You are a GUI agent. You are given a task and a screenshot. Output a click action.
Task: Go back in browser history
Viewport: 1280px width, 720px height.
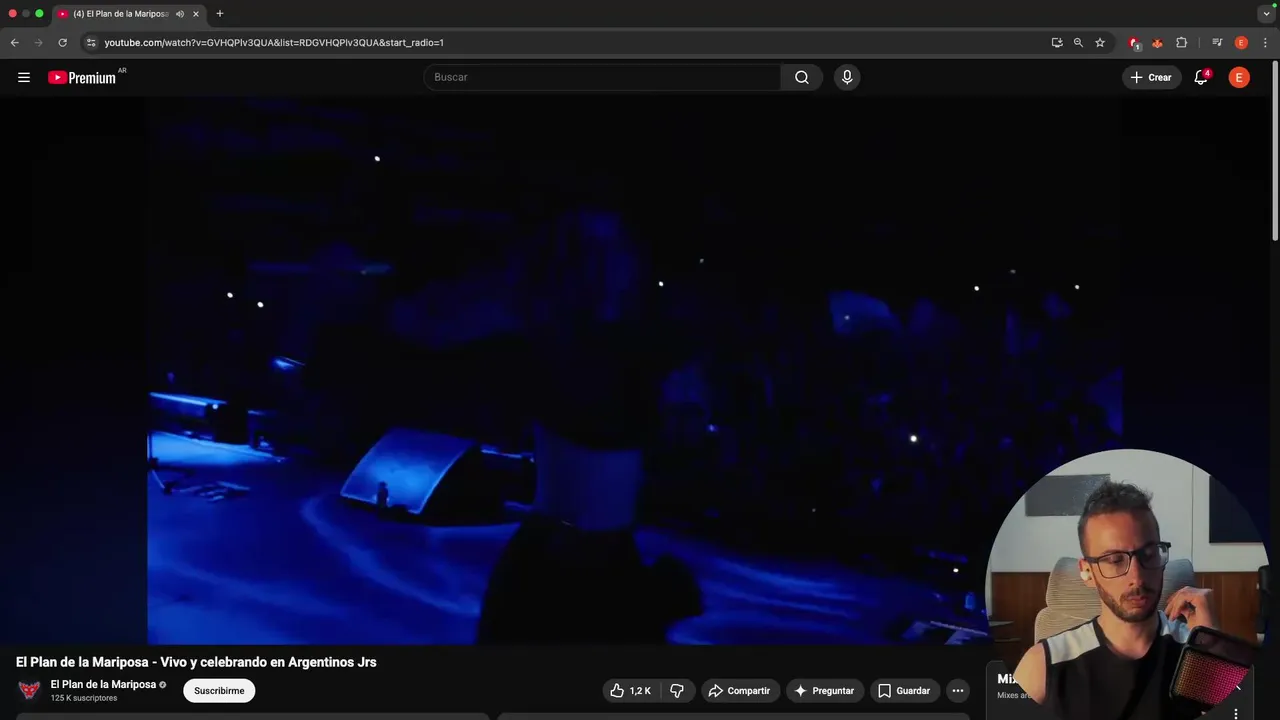click(14, 42)
